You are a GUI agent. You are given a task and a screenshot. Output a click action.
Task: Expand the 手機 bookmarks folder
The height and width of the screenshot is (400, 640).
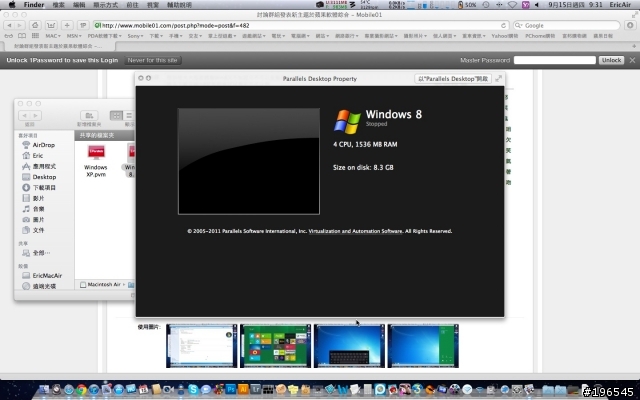tap(176, 36)
